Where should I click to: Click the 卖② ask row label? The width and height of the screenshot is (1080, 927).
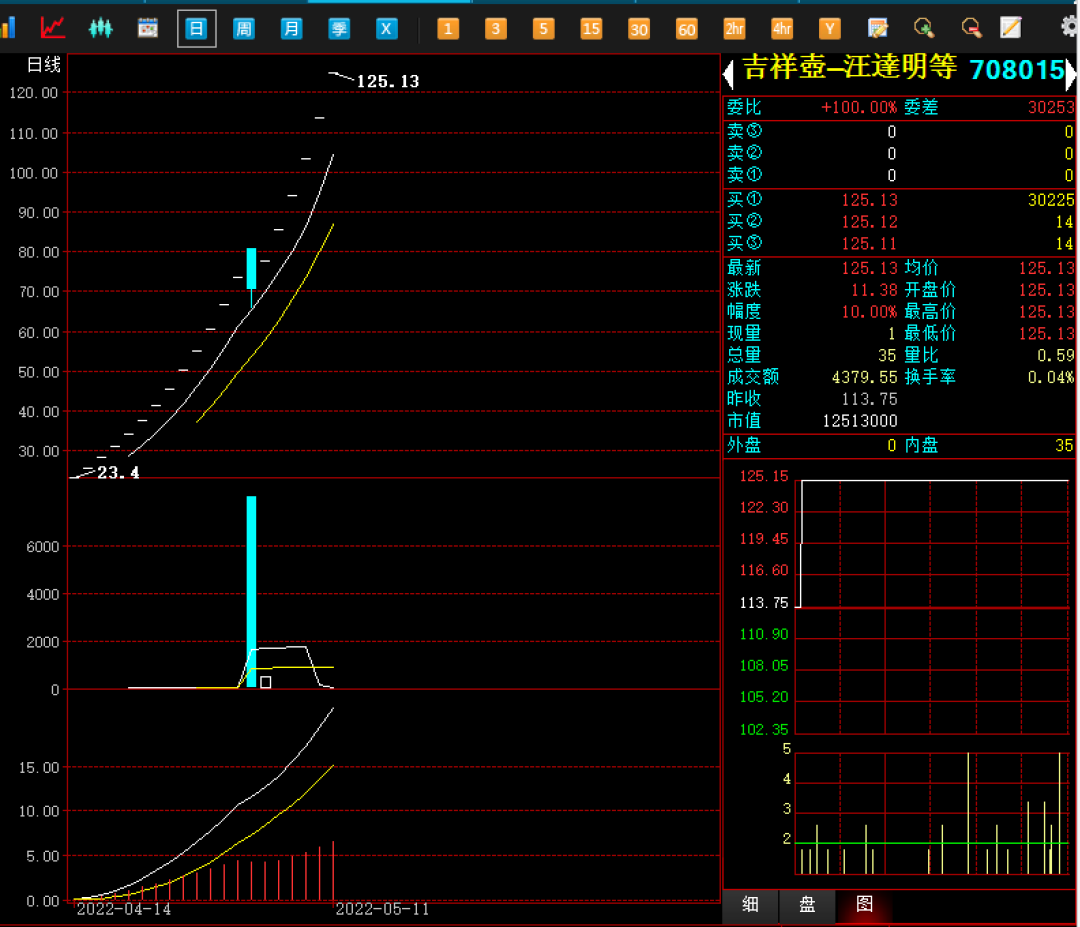[x=745, y=153]
